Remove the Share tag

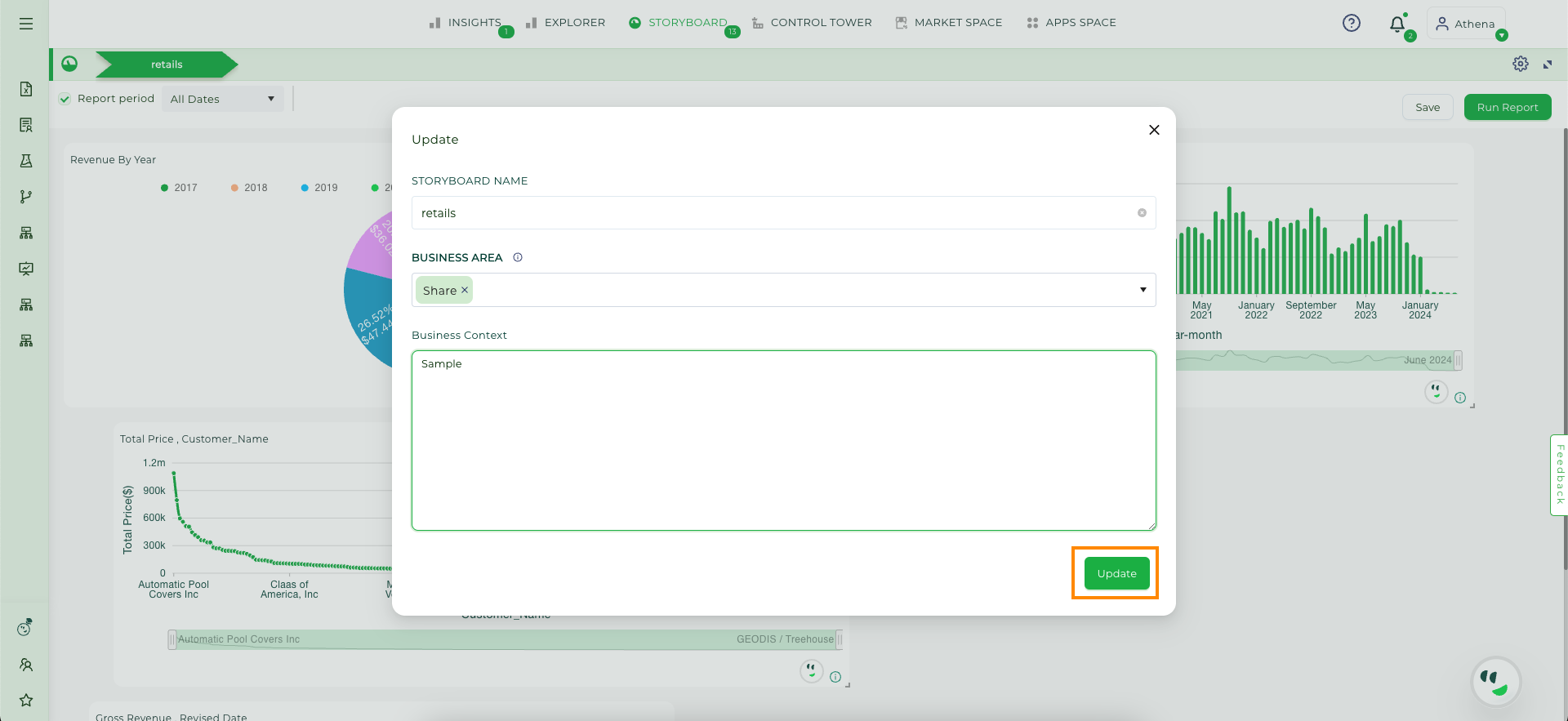pyautogui.click(x=465, y=290)
